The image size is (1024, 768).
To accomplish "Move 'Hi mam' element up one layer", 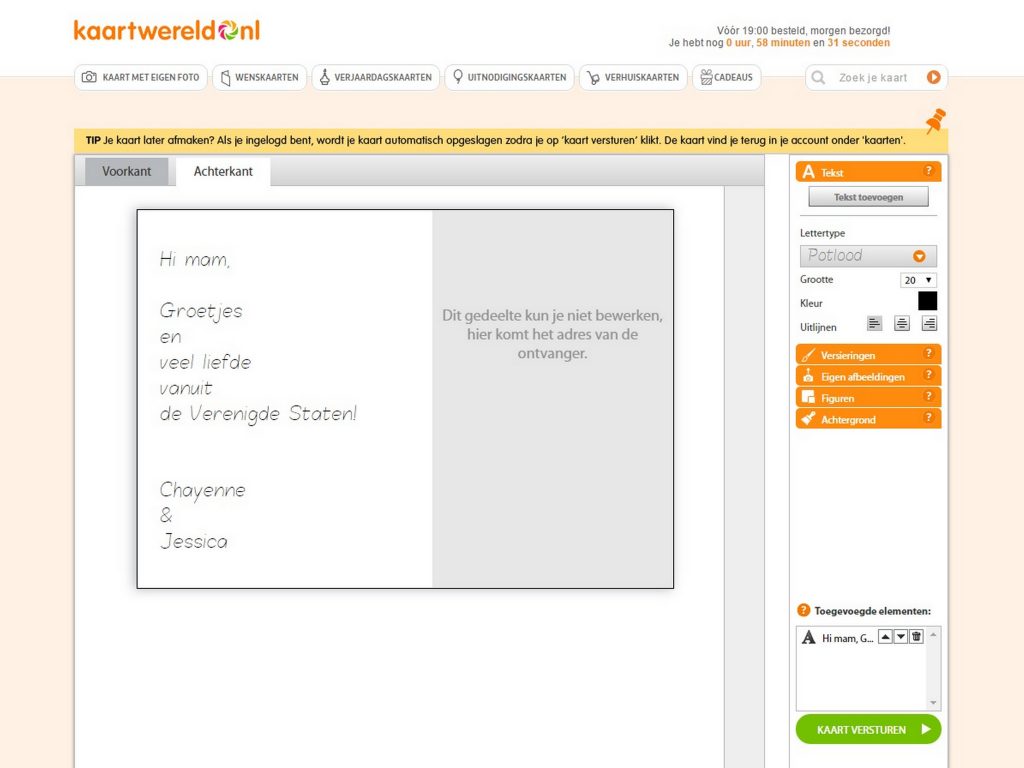I will 885,637.
